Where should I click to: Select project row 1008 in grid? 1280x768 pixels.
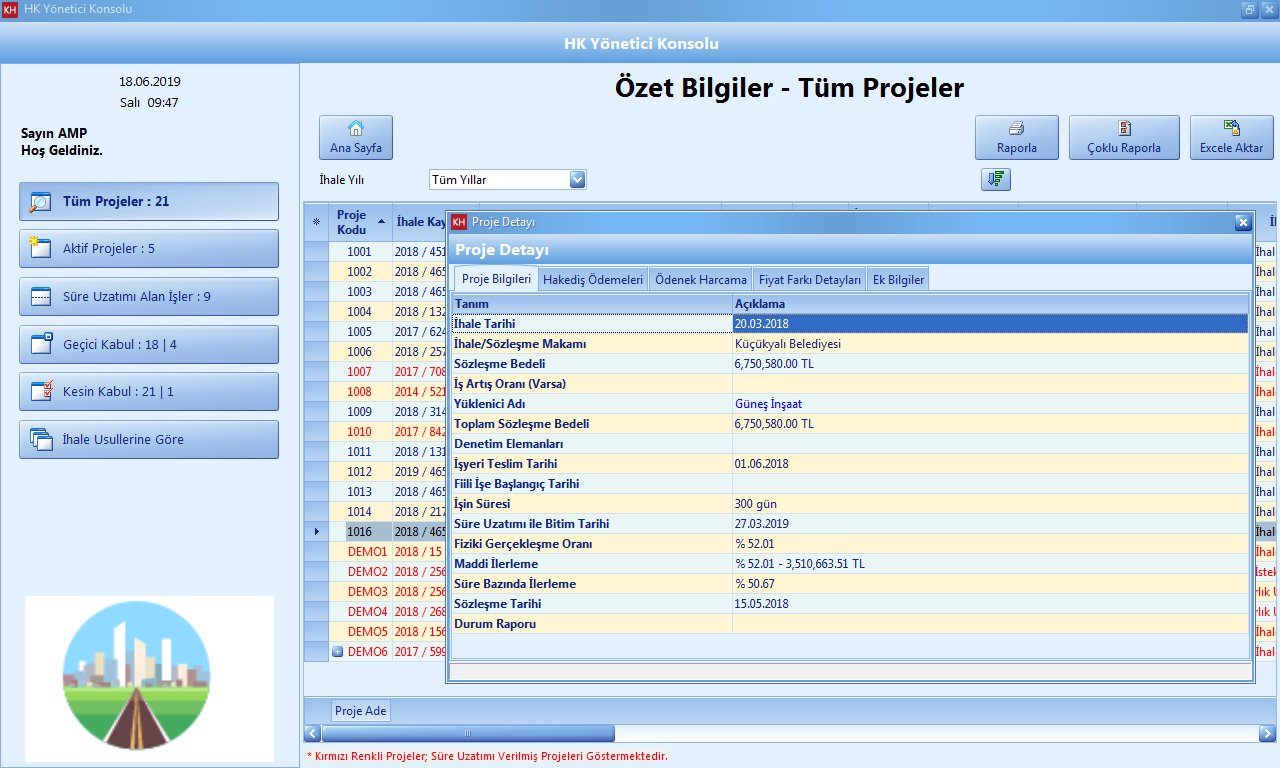coord(359,392)
